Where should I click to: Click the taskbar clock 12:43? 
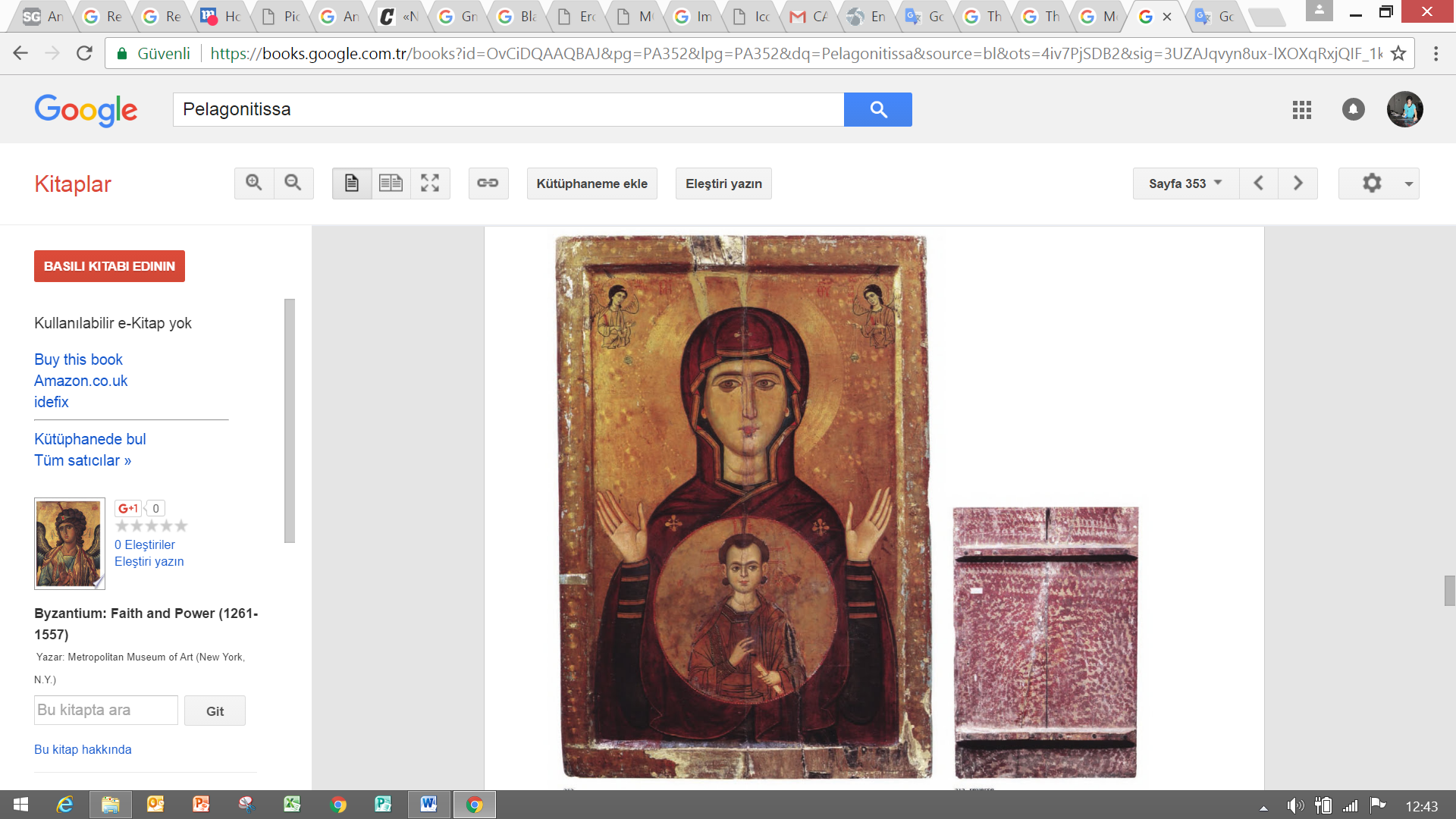click(1421, 806)
